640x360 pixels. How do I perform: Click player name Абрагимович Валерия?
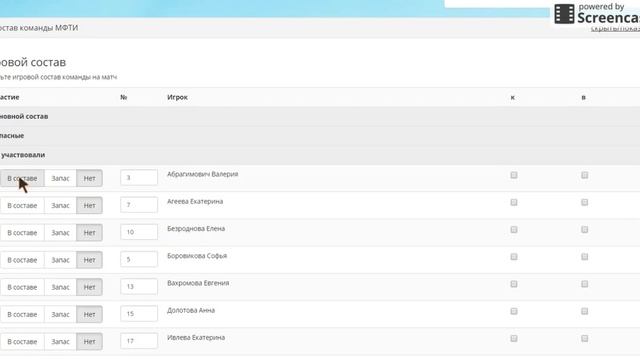(202, 174)
